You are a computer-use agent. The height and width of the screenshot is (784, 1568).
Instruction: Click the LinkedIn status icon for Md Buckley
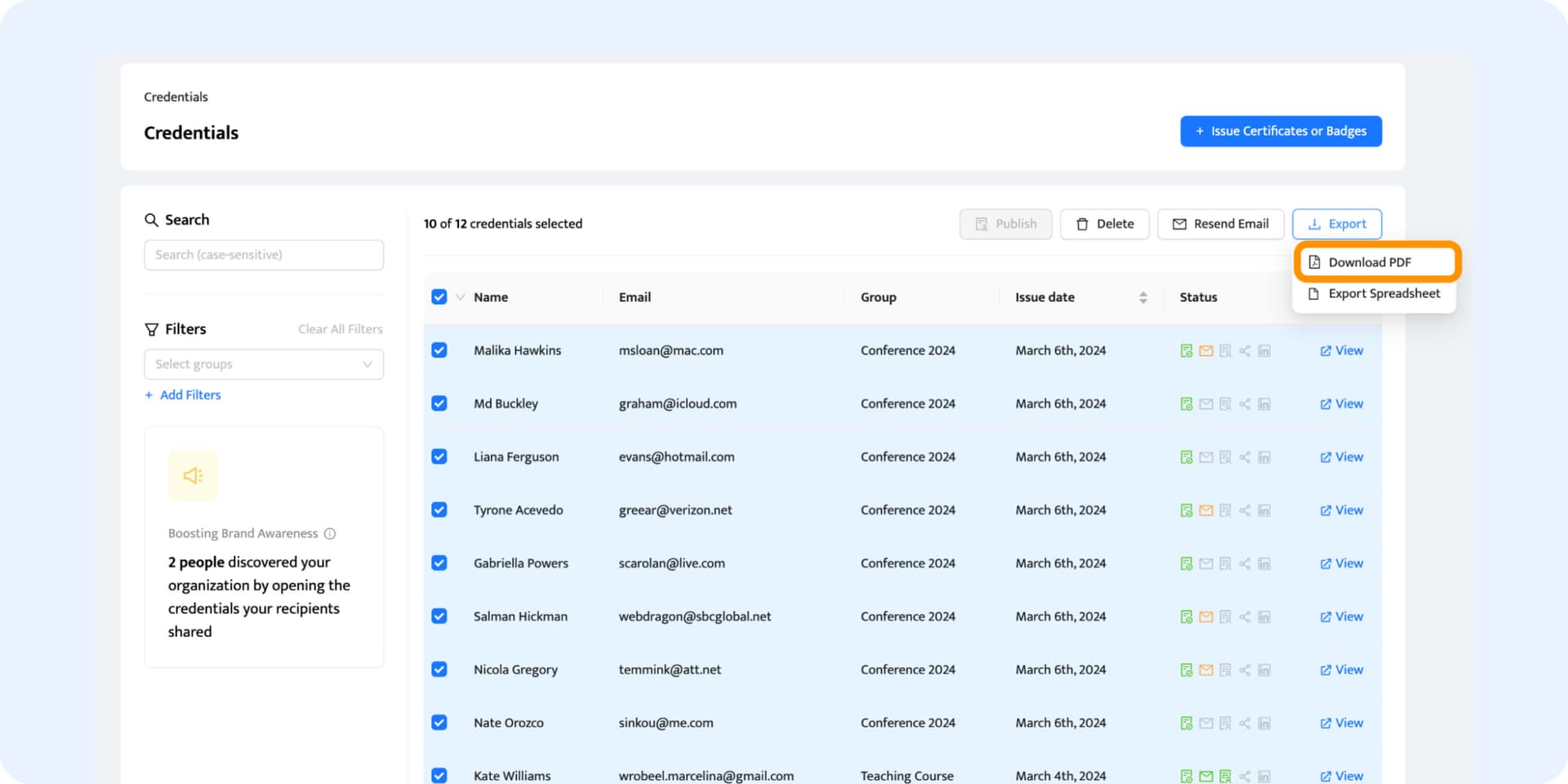click(1264, 404)
